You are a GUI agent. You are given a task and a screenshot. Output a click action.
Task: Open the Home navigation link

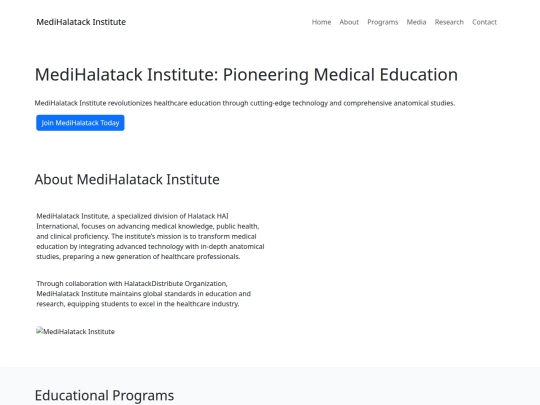point(321,22)
